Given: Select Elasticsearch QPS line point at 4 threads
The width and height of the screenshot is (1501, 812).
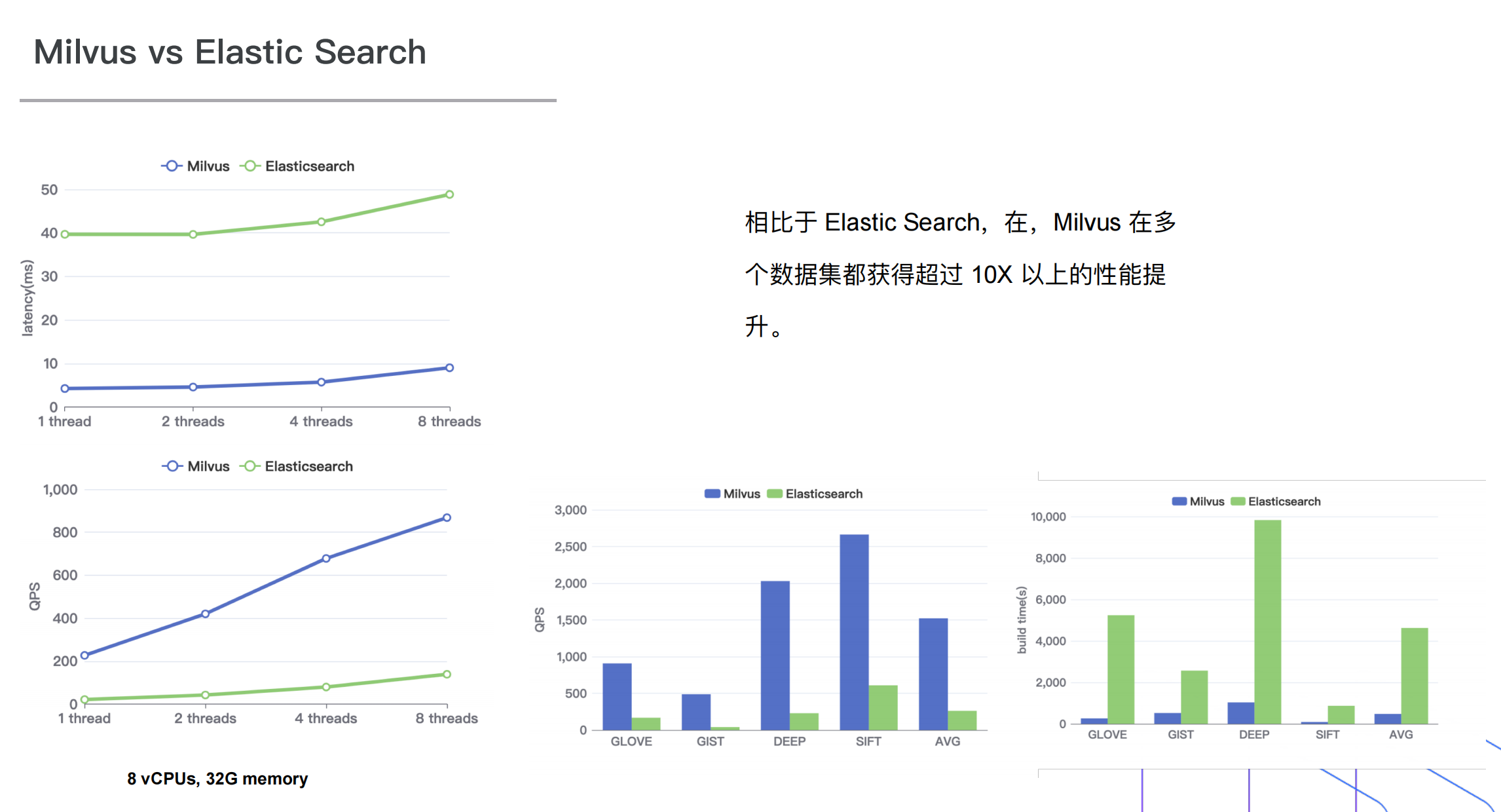Looking at the screenshot, I should [x=325, y=688].
